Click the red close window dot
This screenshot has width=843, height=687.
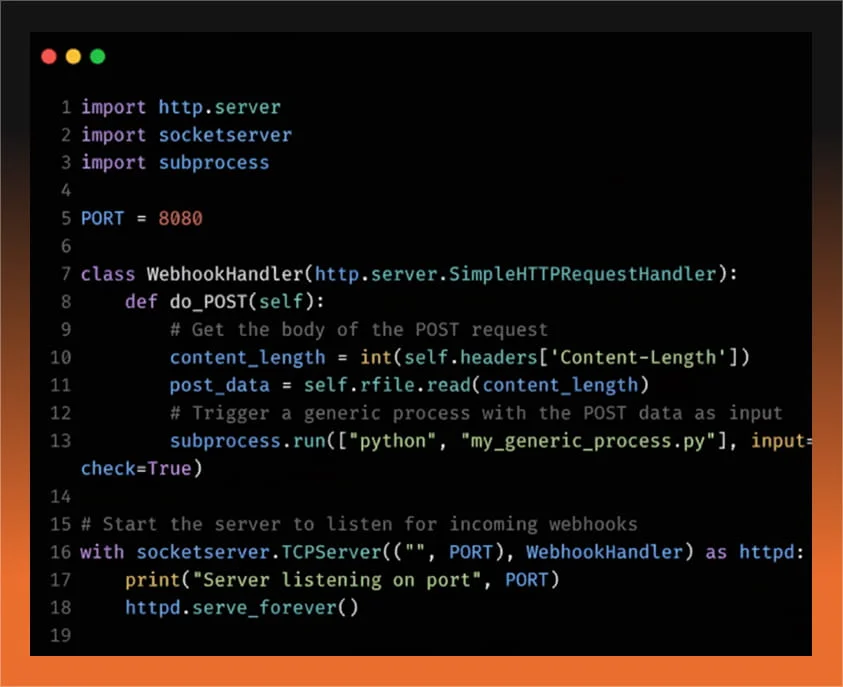tap(49, 57)
